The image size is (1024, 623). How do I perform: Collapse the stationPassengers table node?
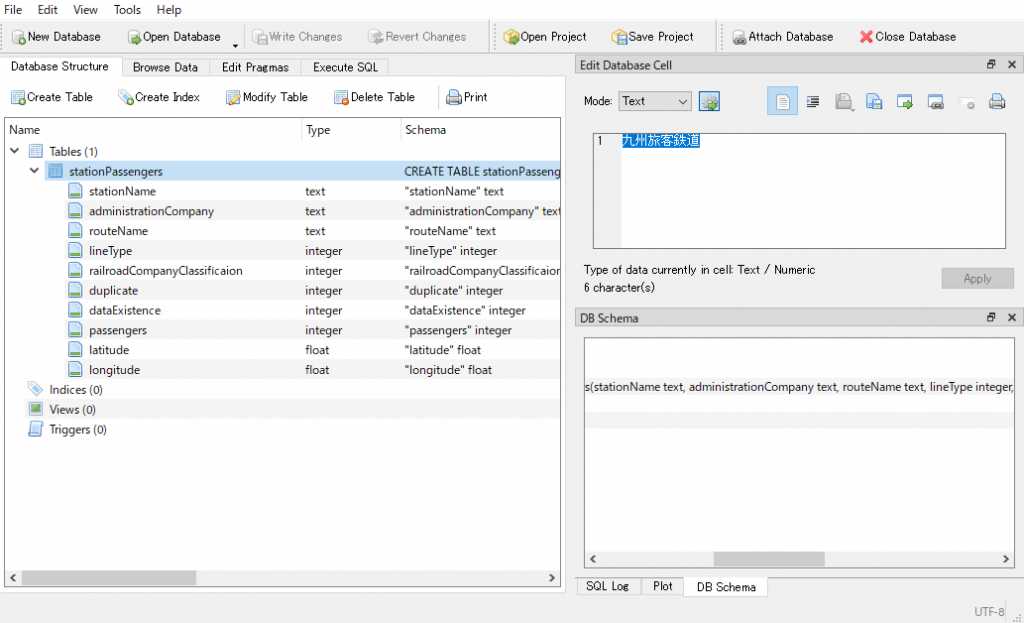[x=35, y=171]
